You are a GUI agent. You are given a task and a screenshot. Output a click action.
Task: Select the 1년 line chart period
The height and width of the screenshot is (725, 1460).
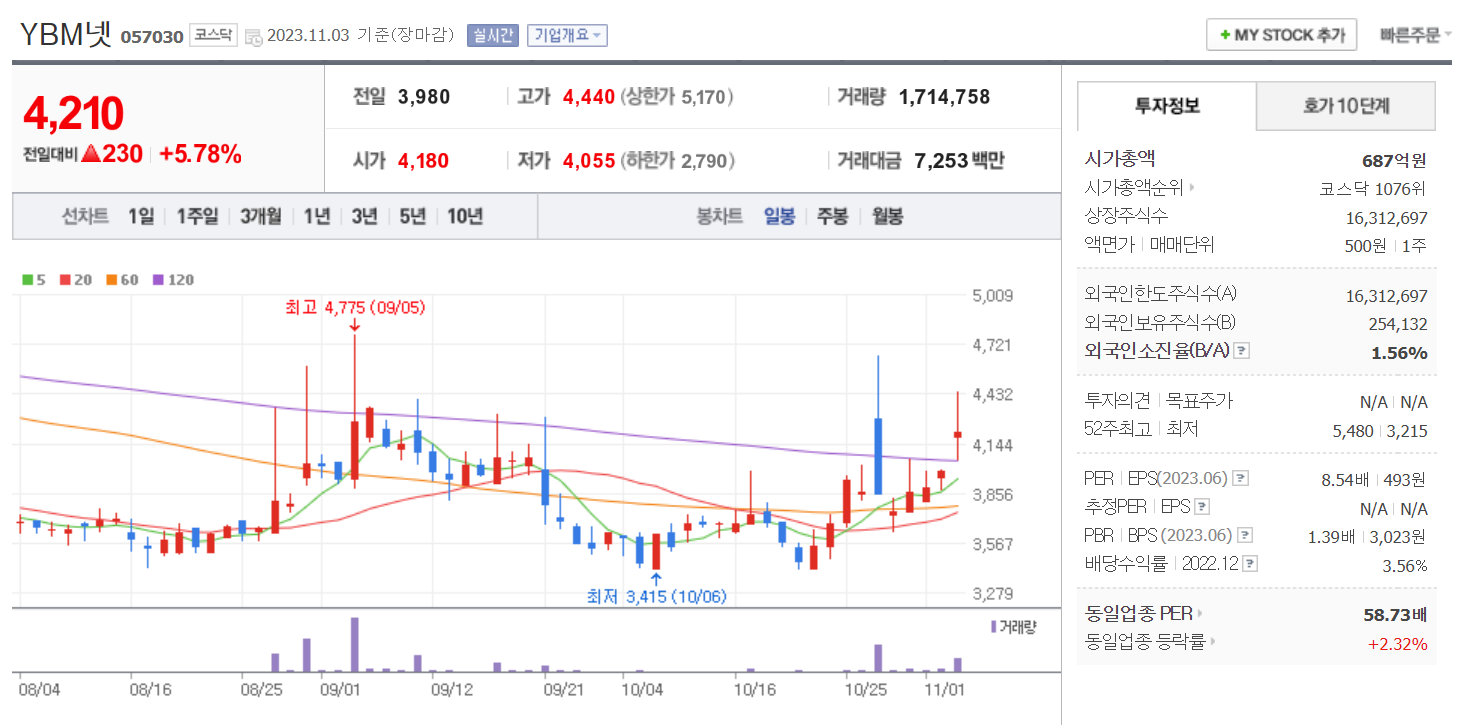[x=317, y=216]
